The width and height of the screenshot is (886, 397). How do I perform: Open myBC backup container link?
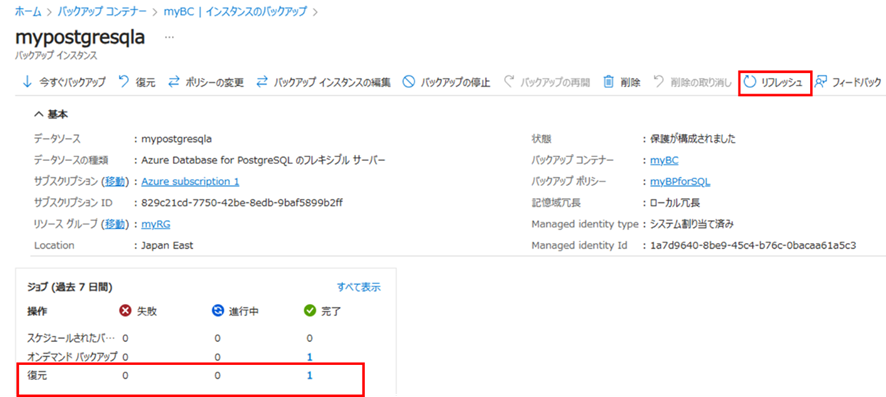[664, 160]
